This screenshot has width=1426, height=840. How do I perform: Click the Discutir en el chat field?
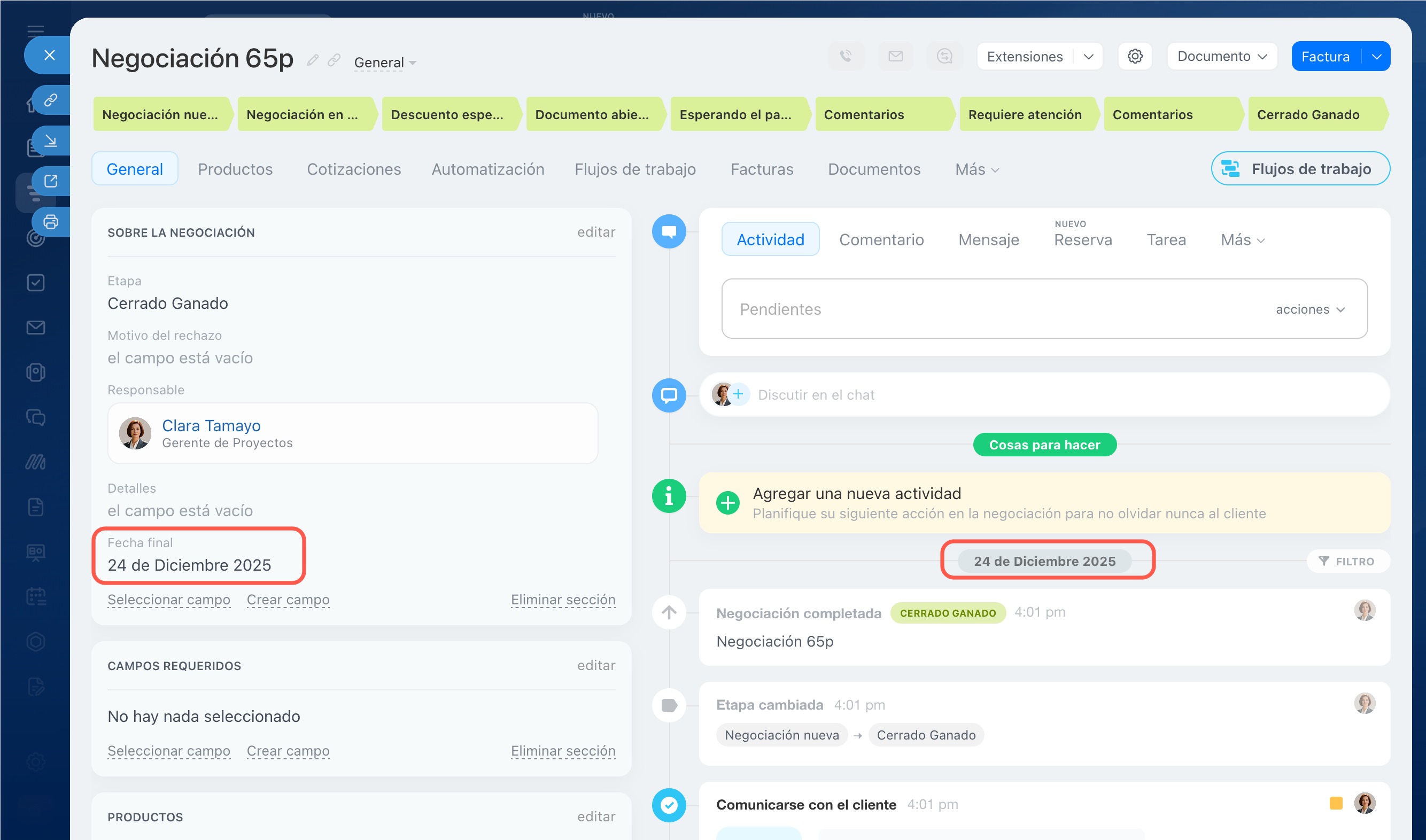coord(816,394)
